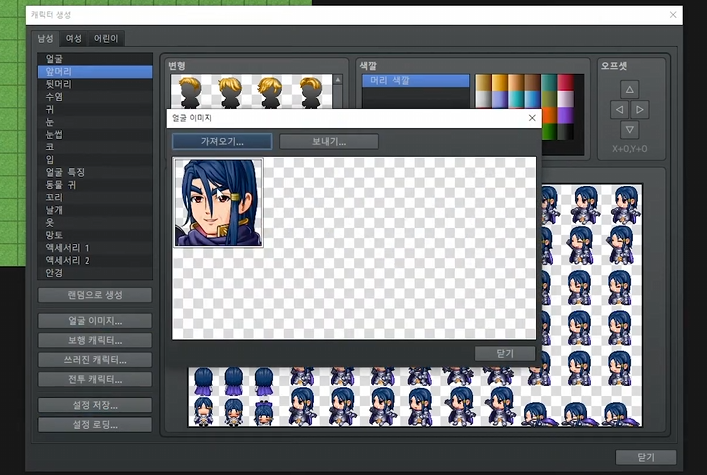Pick the crimson red hair color swatch
Viewport: 707px width, 475px height.
point(566,83)
